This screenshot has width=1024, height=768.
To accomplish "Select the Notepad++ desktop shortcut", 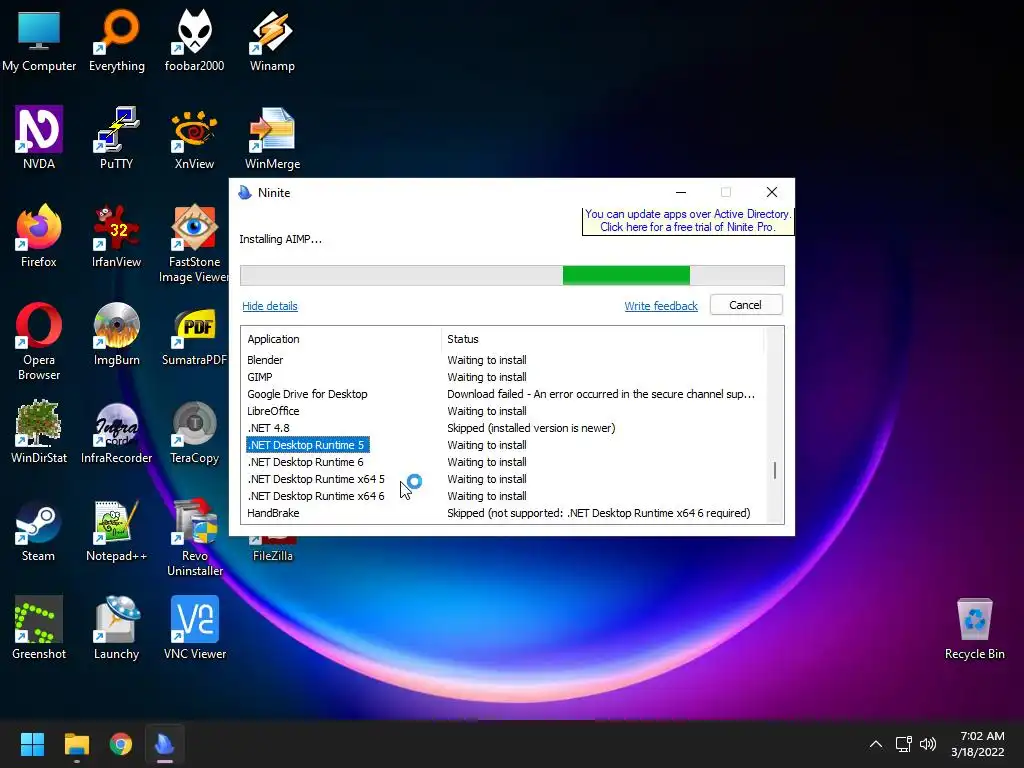I will coord(117,530).
